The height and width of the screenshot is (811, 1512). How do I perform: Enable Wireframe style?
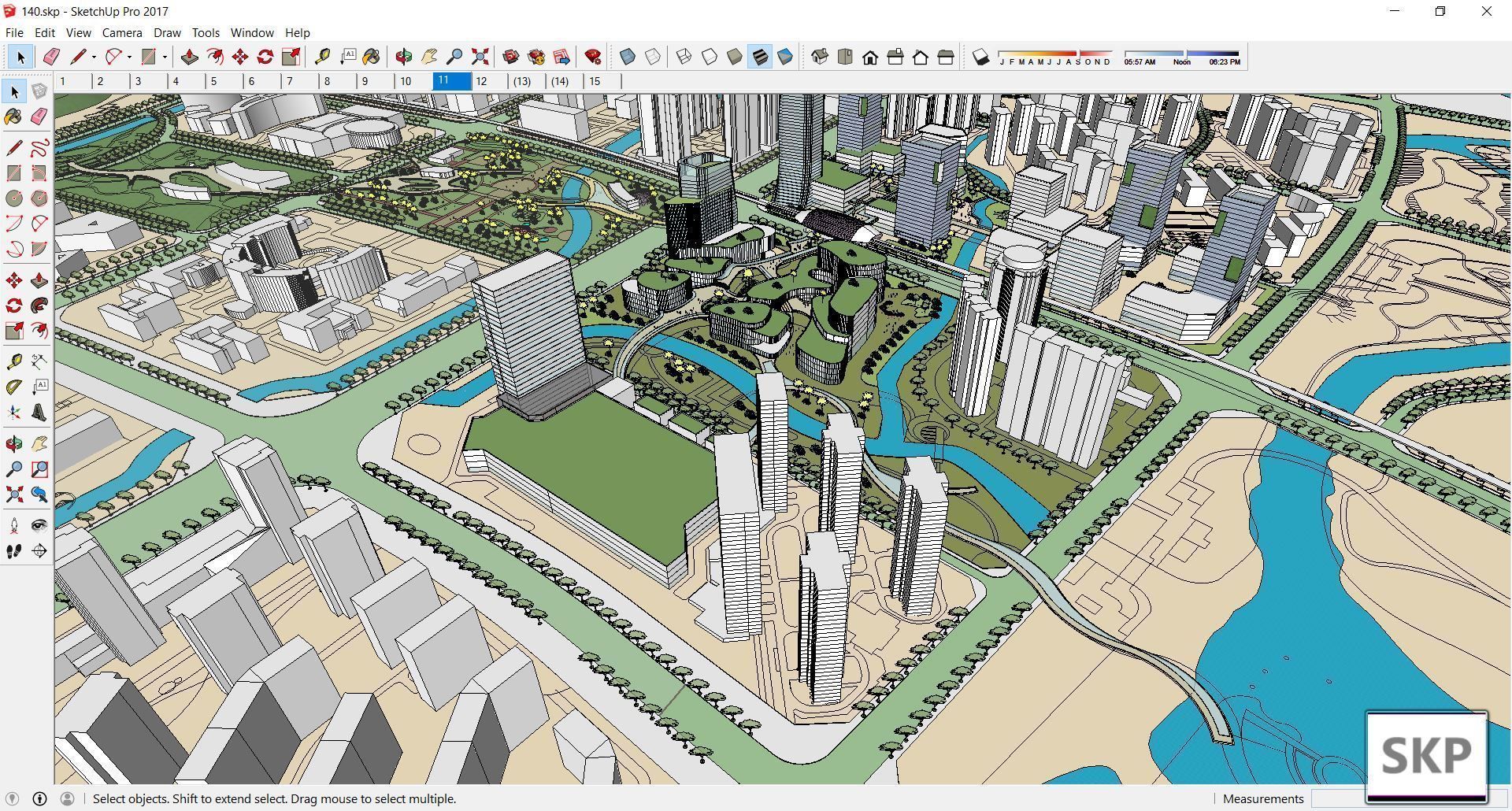coord(684,57)
